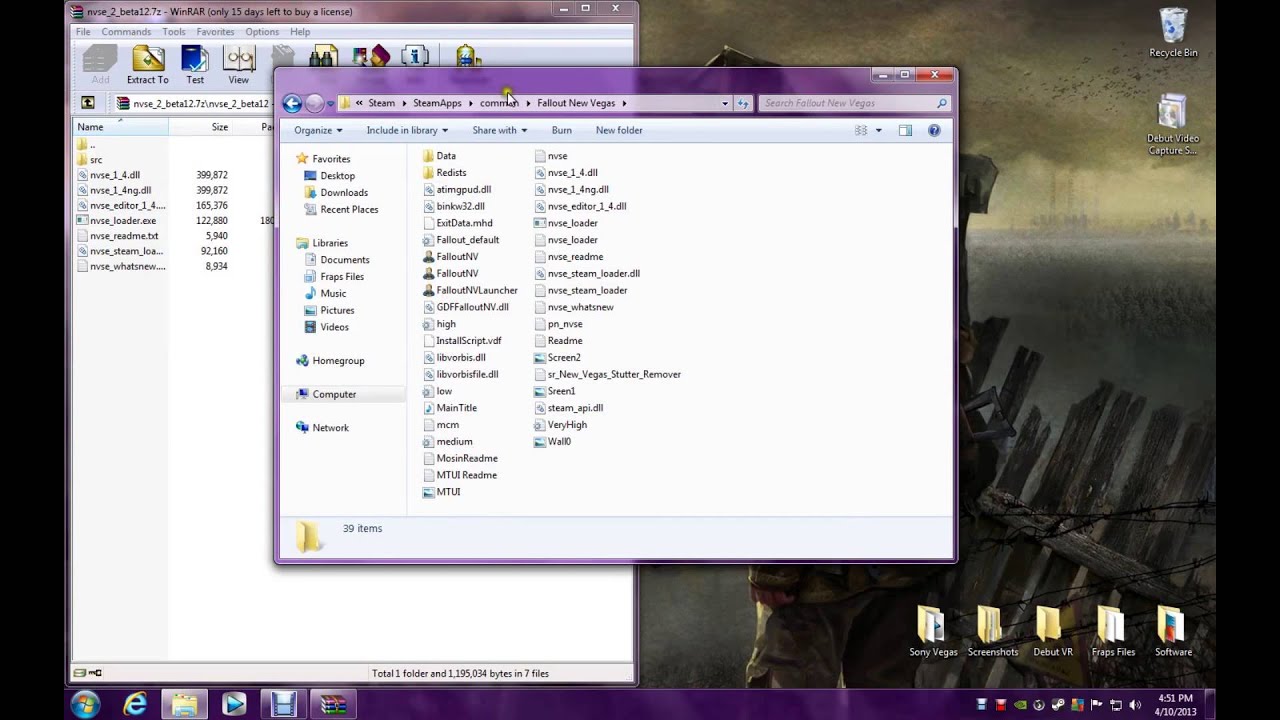
Task: Open Explorer Help question mark icon
Action: tap(934, 130)
